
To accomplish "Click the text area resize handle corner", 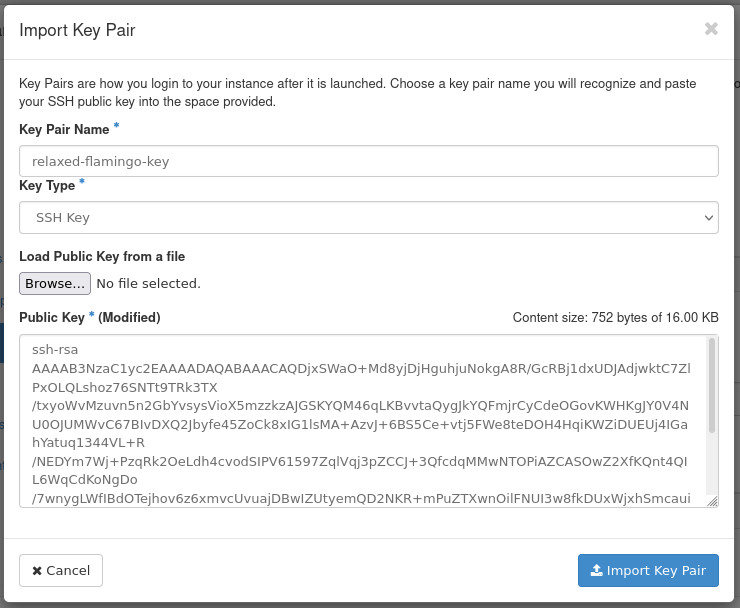I will pos(712,501).
